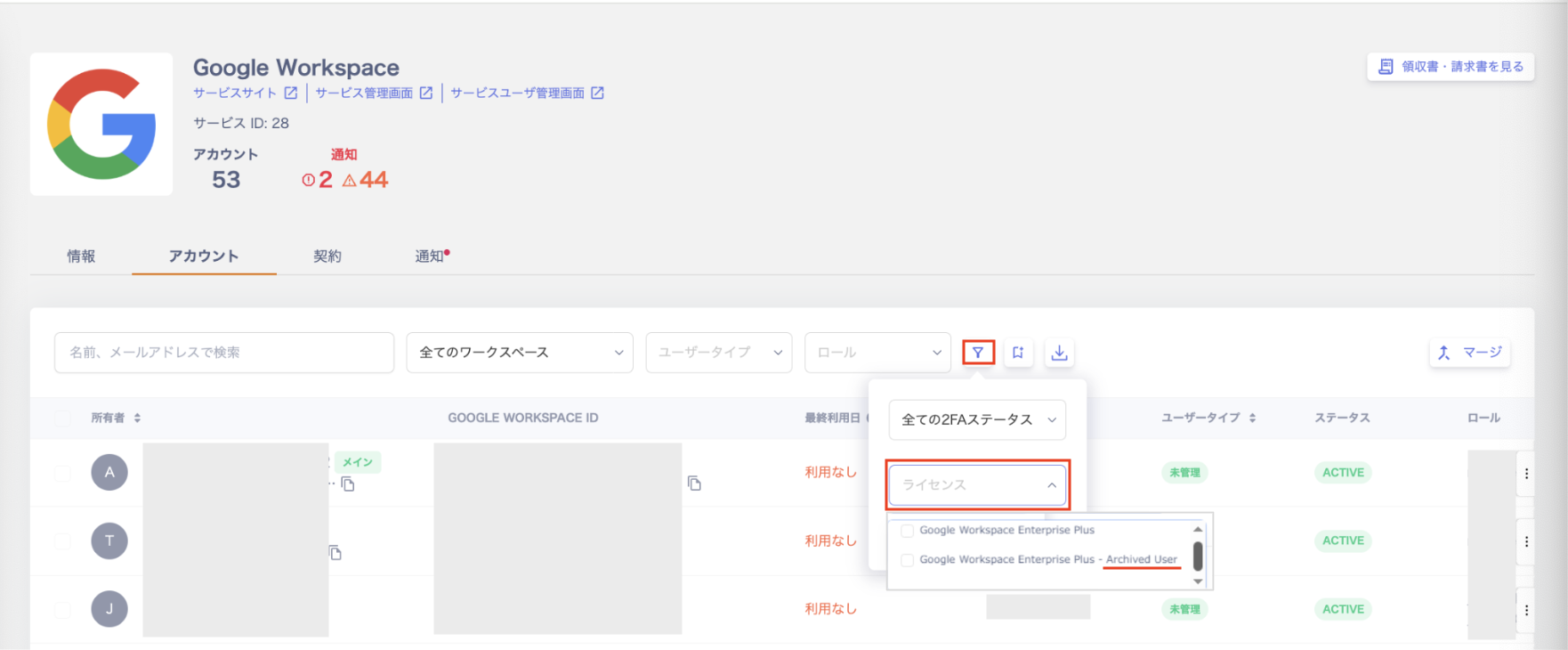The height and width of the screenshot is (650, 1568).
Task: Open the three-dot menu for row T
Action: click(x=1526, y=541)
